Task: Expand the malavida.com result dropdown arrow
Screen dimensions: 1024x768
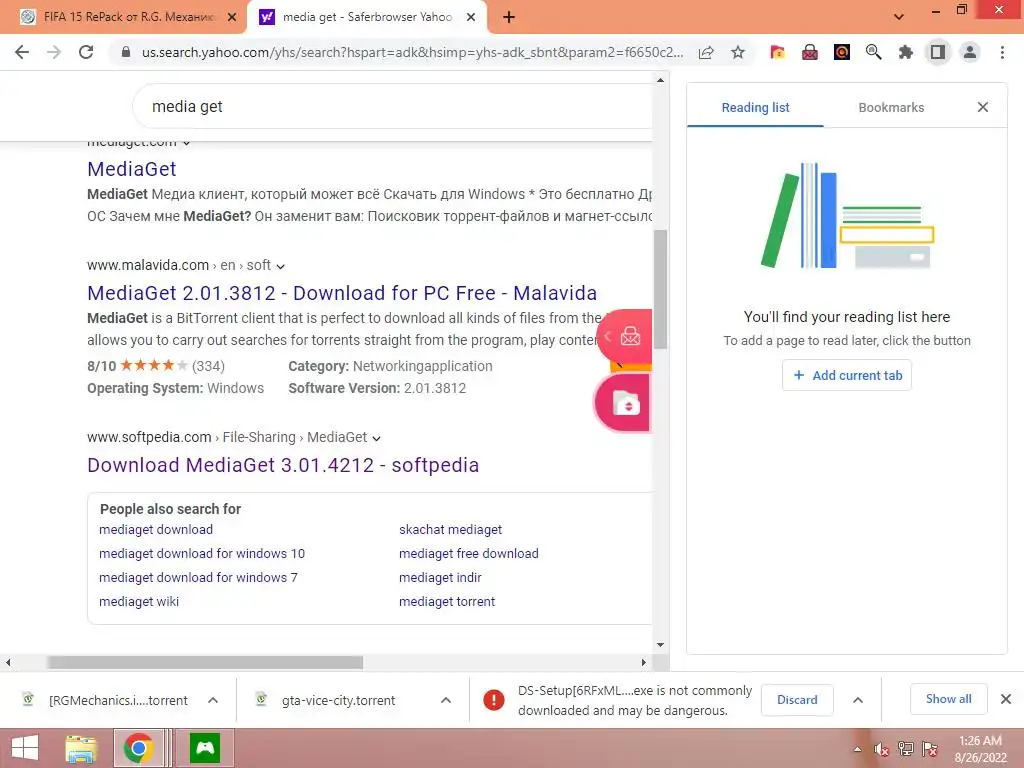Action: coord(281,266)
